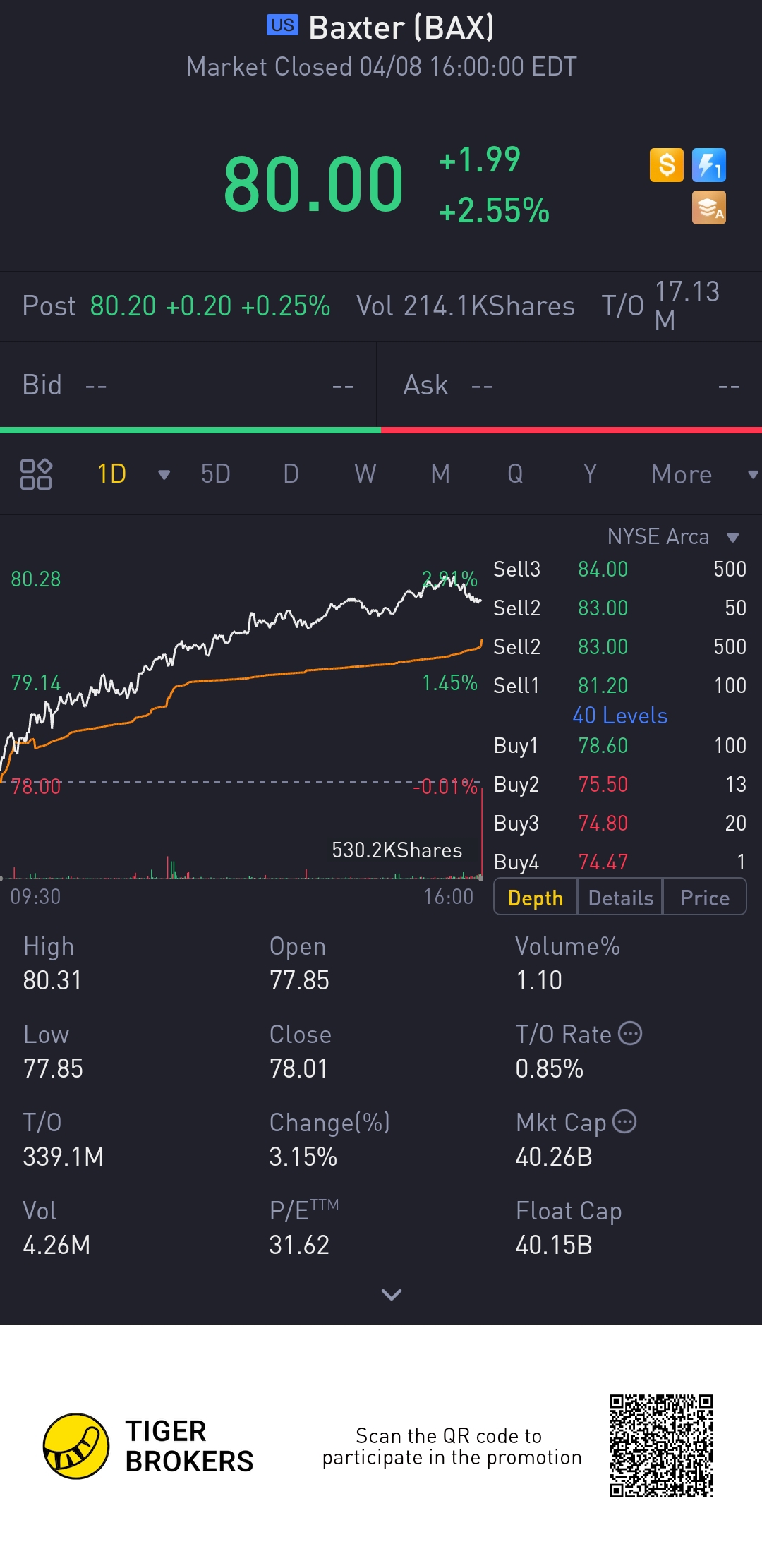762x1568 pixels.
Task: Tap the Ask price field
Action: point(570,385)
